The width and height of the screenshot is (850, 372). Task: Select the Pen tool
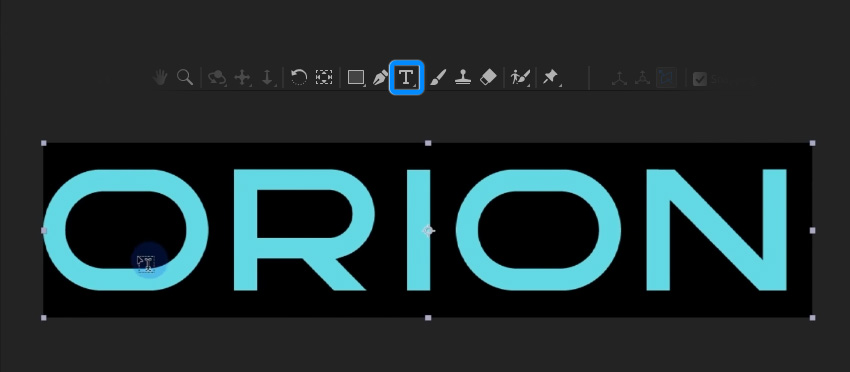[381, 78]
